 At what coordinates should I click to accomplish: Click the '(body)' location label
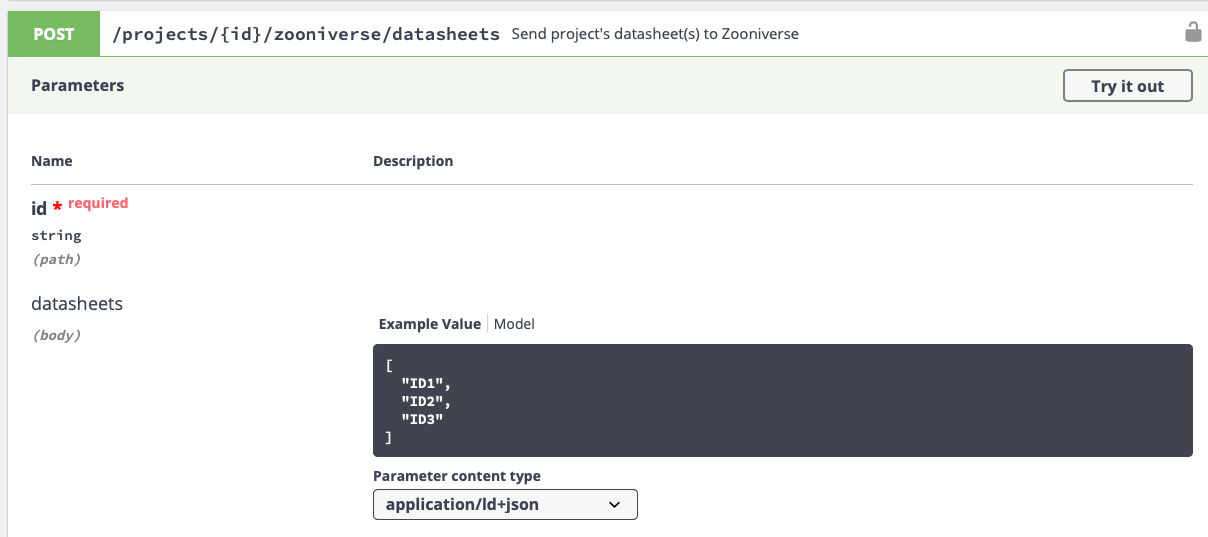pyautogui.click(x=56, y=335)
